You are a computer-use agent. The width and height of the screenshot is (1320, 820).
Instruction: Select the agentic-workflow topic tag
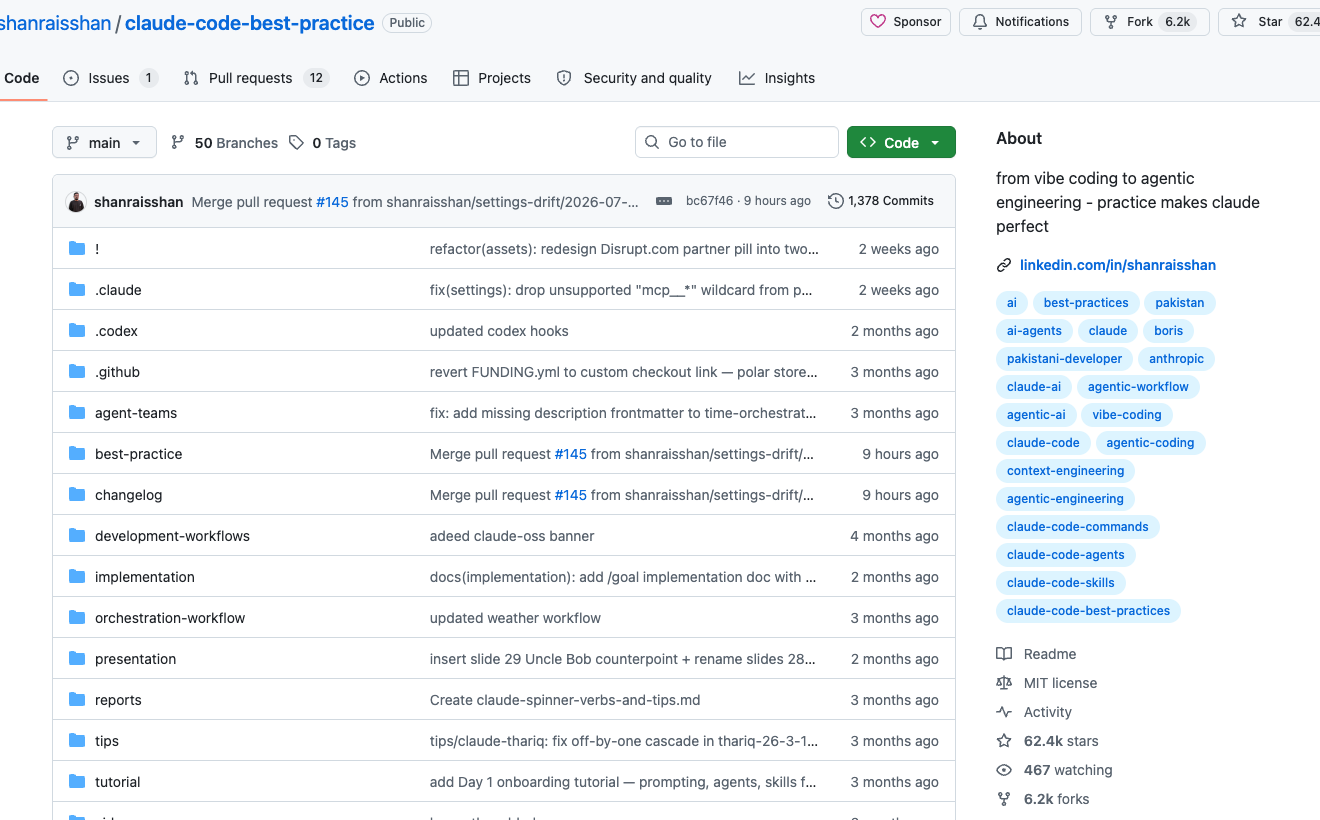pyautogui.click(x=1138, y=387)
